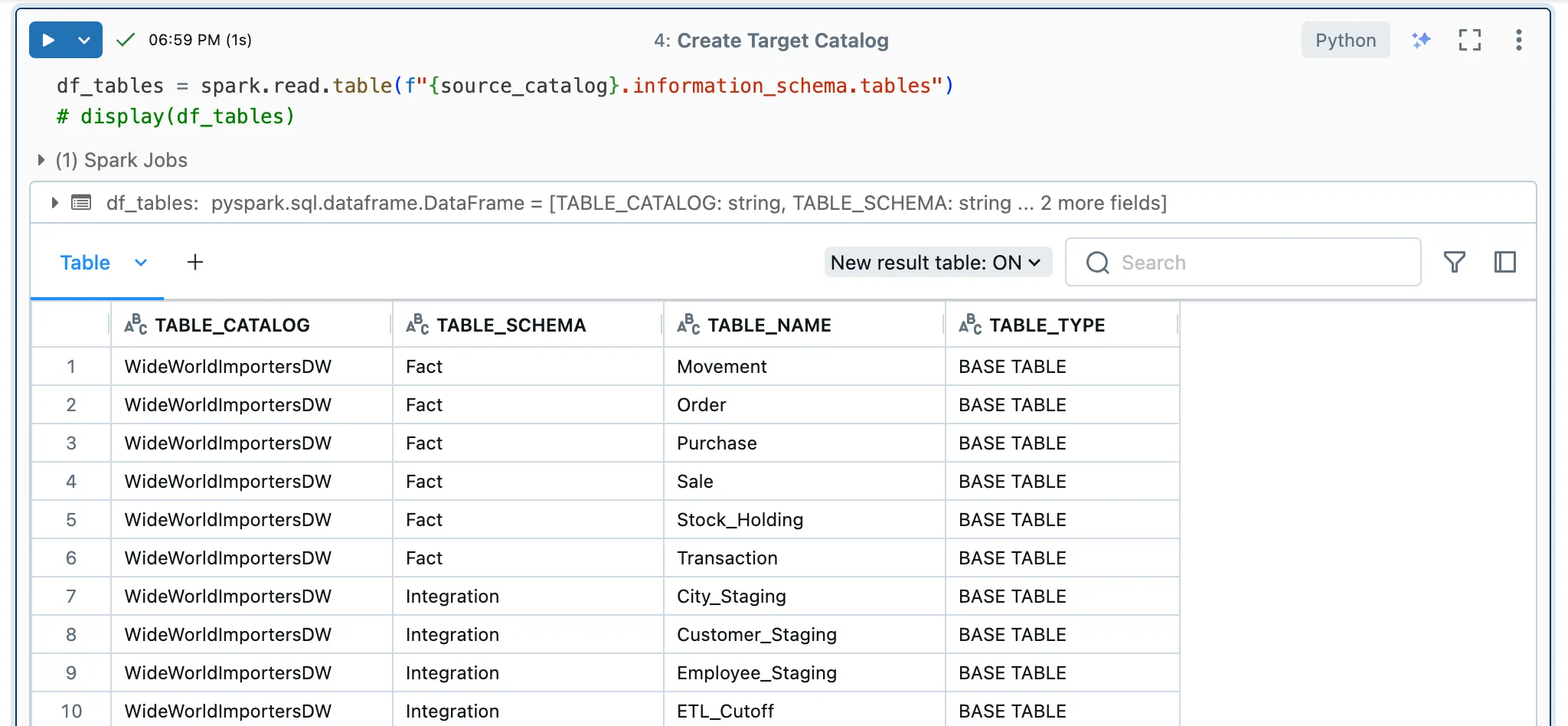Click the df_tables dataframe table icon
Image resolution: width=1568 pixels, height=726 pixels.
pos(81,203)
